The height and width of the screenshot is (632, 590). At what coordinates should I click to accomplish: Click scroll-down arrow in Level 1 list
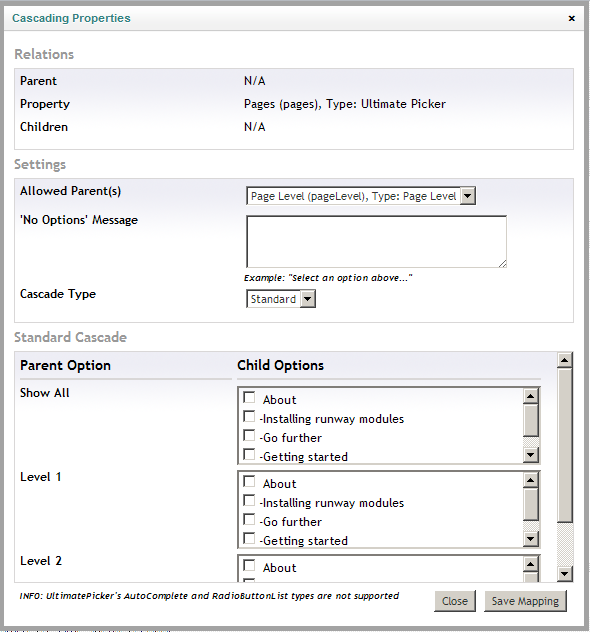coord(531,539)
